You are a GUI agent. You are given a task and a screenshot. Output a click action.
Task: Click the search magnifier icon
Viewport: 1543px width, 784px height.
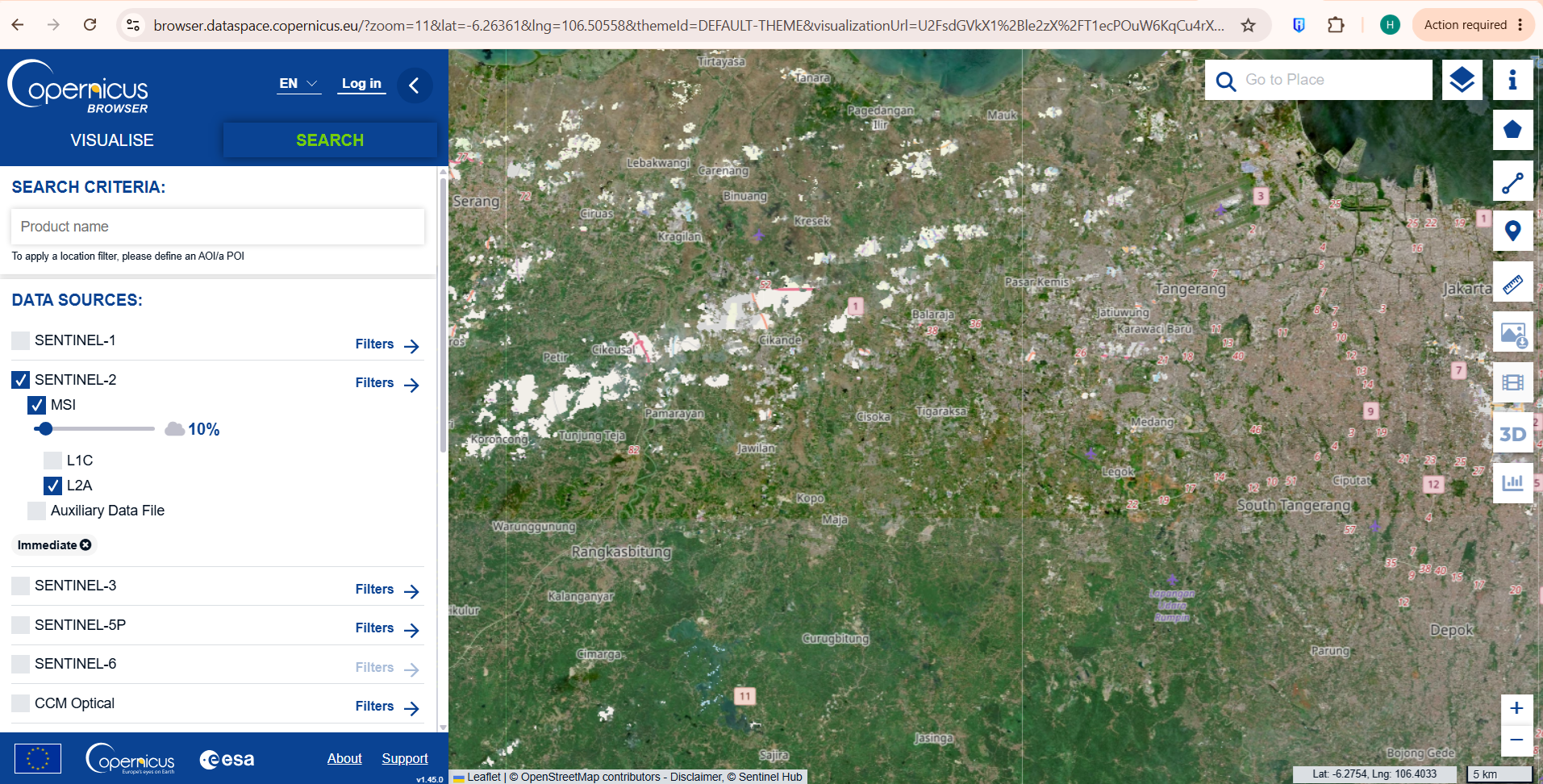[x=1225, y=81]
